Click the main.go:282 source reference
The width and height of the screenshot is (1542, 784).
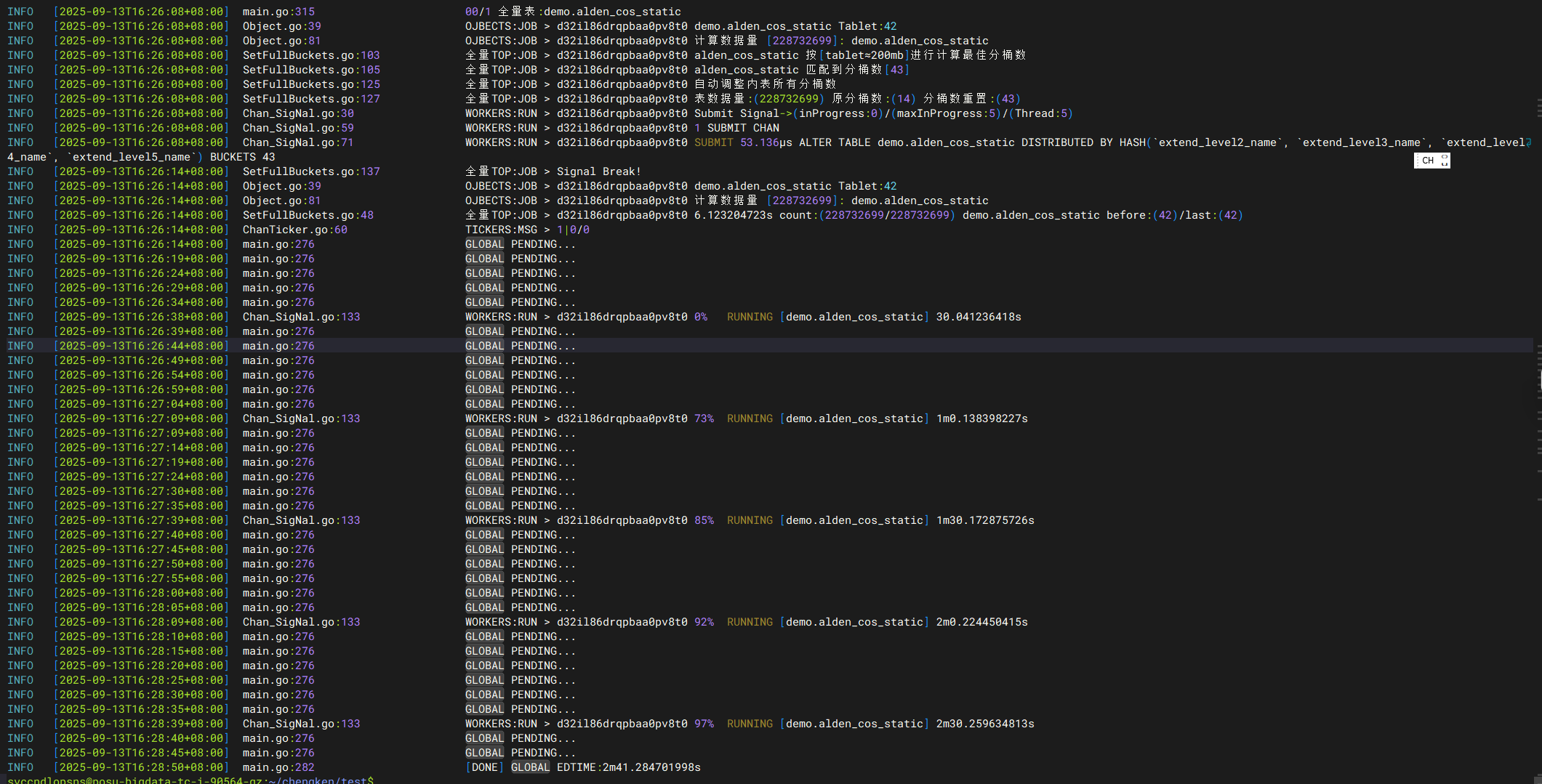[x=278, y=767]
